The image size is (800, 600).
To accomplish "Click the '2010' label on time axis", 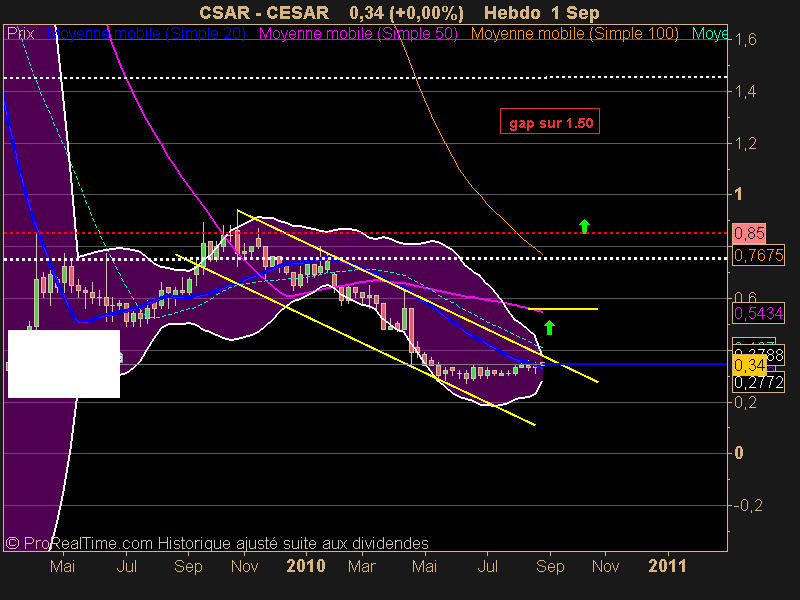I will pyautogui.click(x=306, y=566).
